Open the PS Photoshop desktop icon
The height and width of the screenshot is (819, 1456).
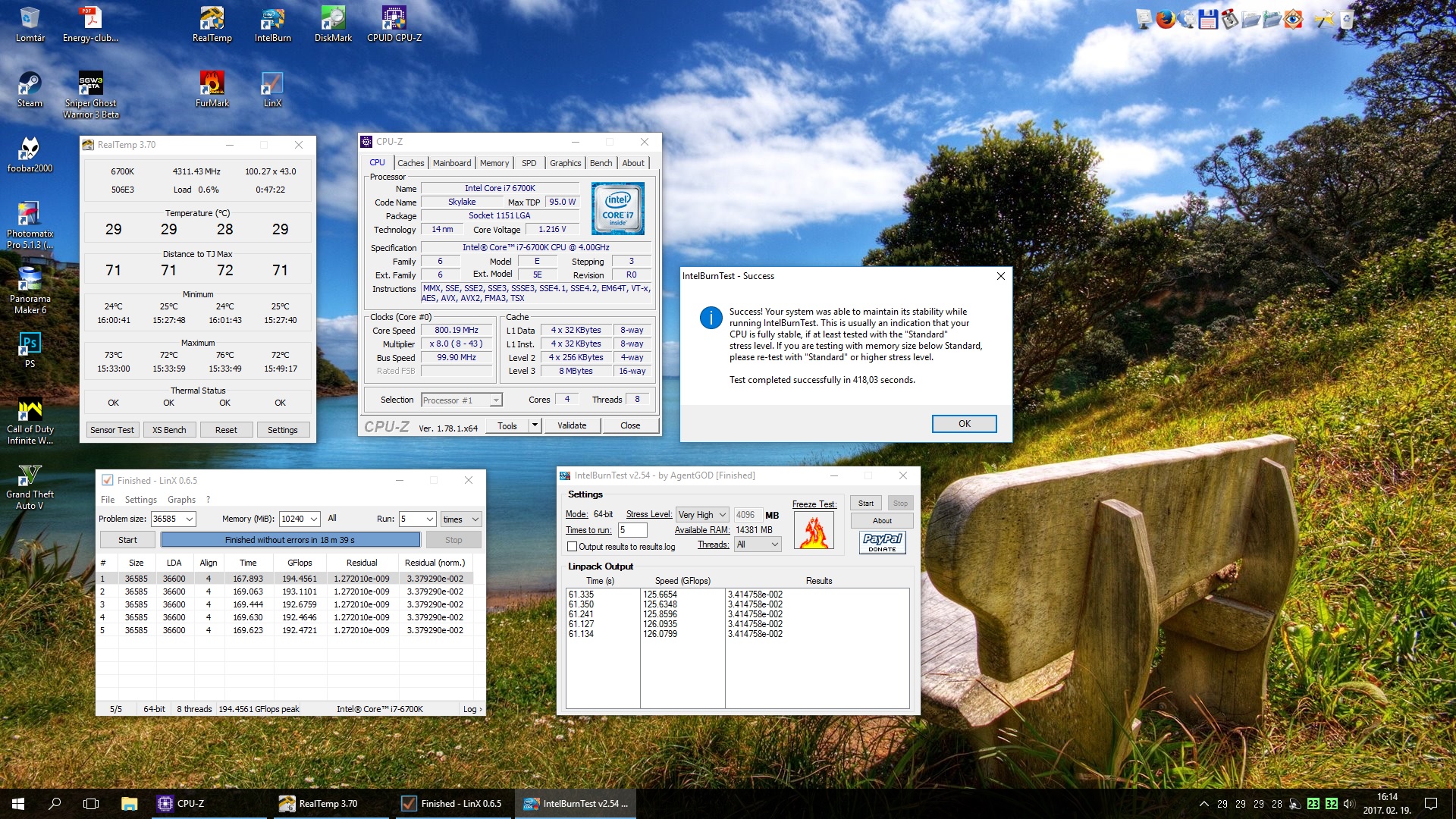30,350
